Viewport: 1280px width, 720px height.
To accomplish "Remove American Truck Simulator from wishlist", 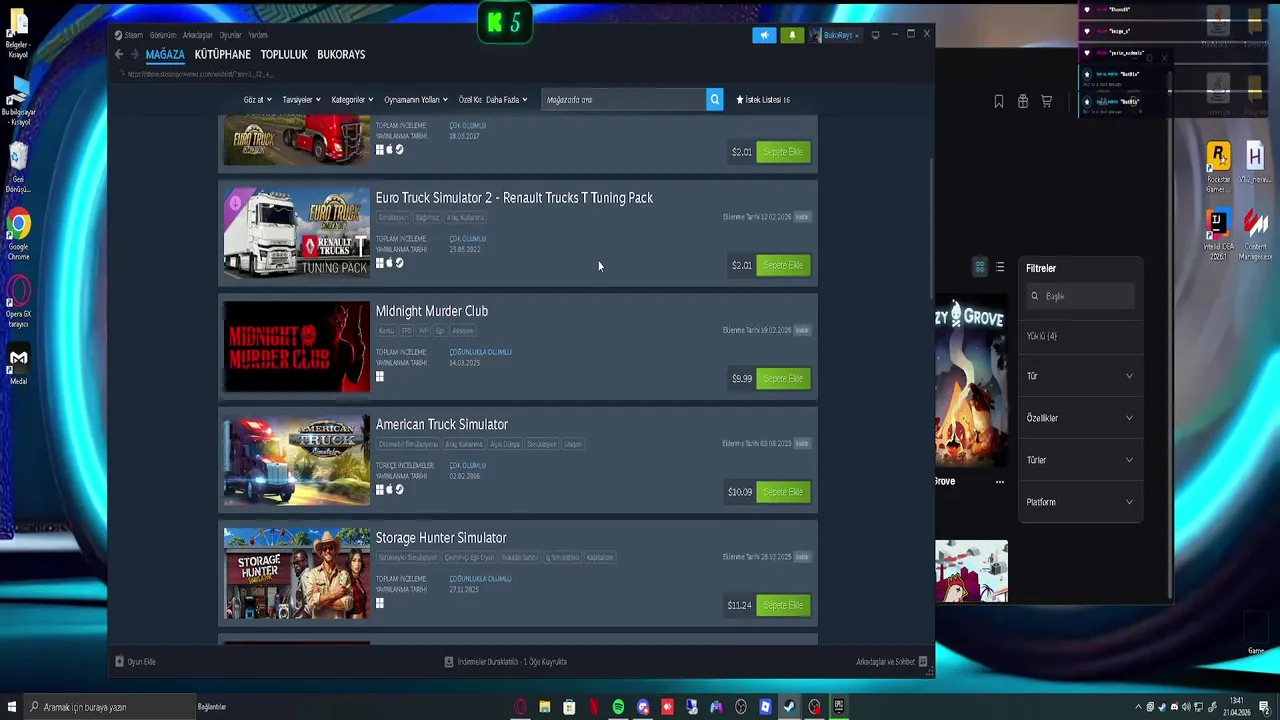I will point(802,443).
